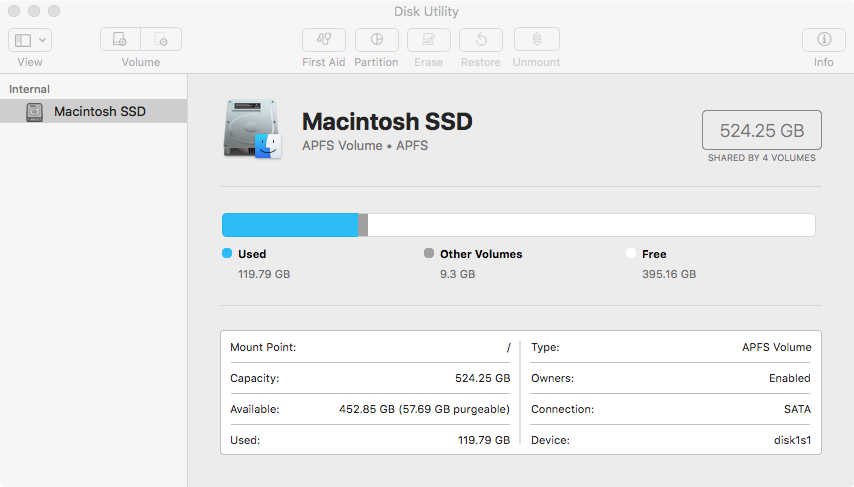Click the Unmount toolbar icon

click(536, 39)
